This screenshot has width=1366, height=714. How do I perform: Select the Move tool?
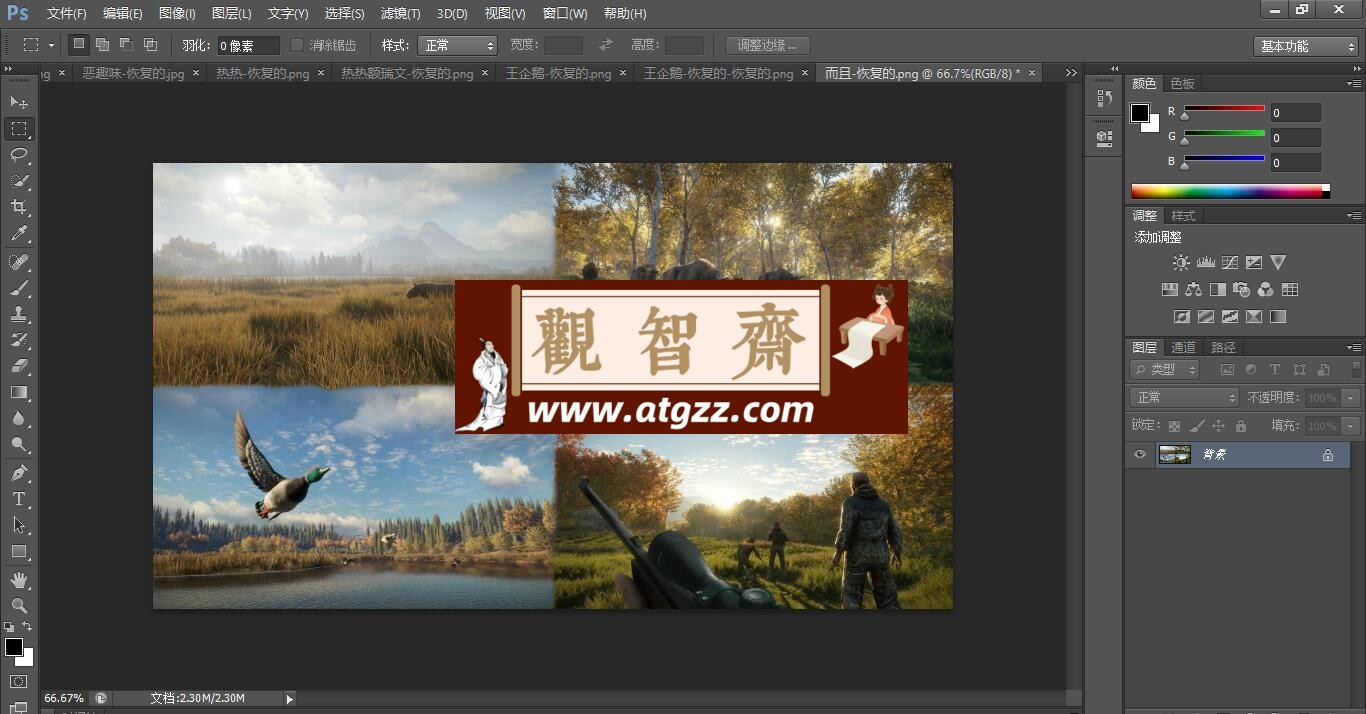point(19,102)
